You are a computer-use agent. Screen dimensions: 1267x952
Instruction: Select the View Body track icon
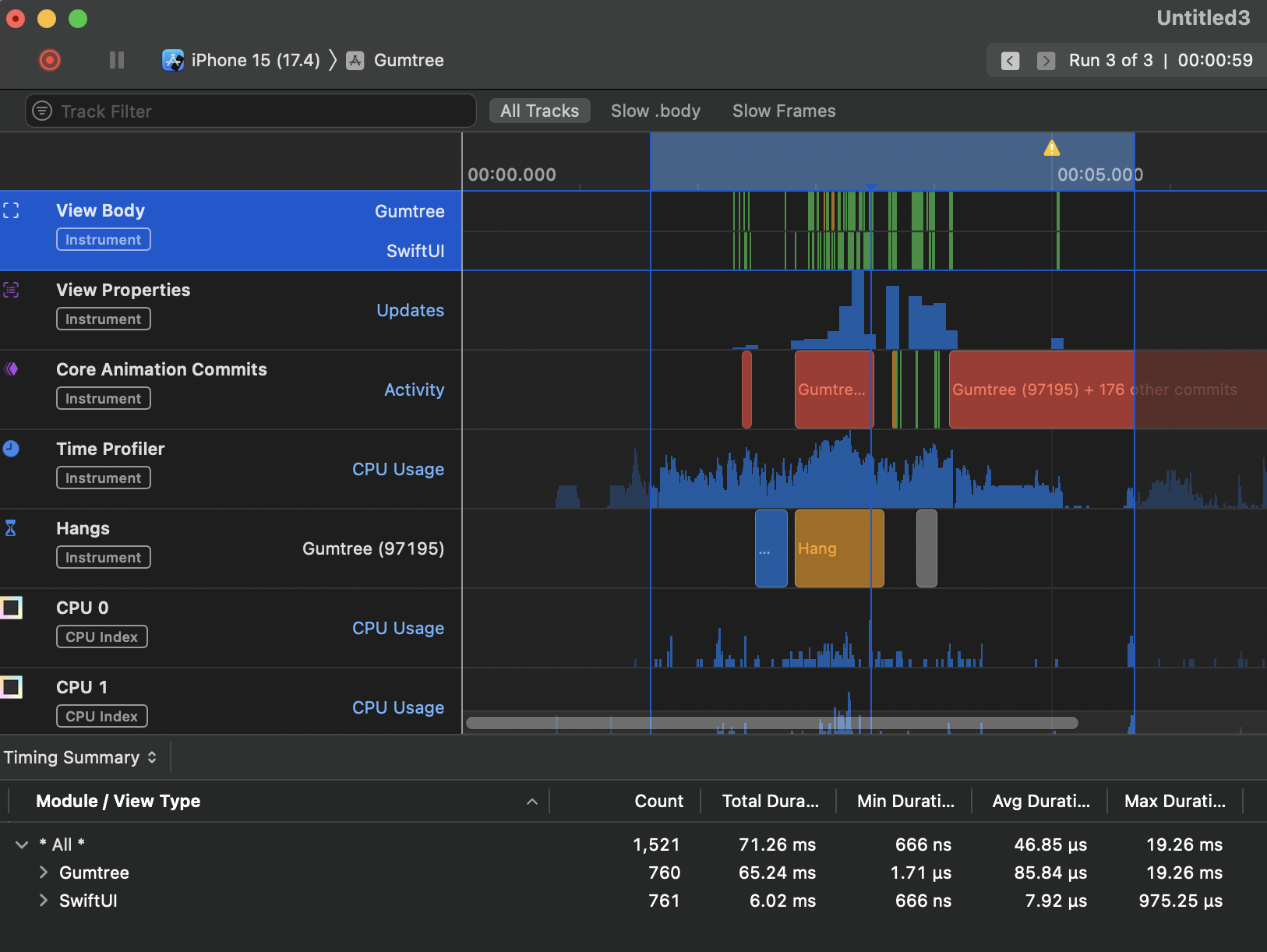[x=11, y=210]
